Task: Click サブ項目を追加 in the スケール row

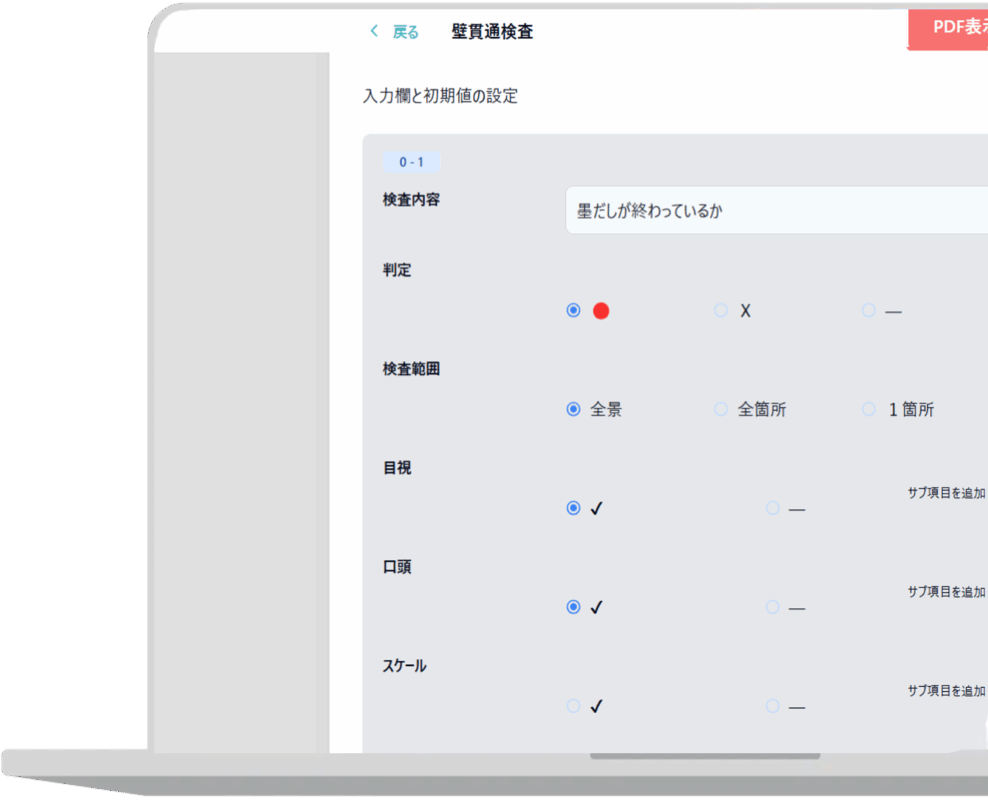Action: (946, 691)
